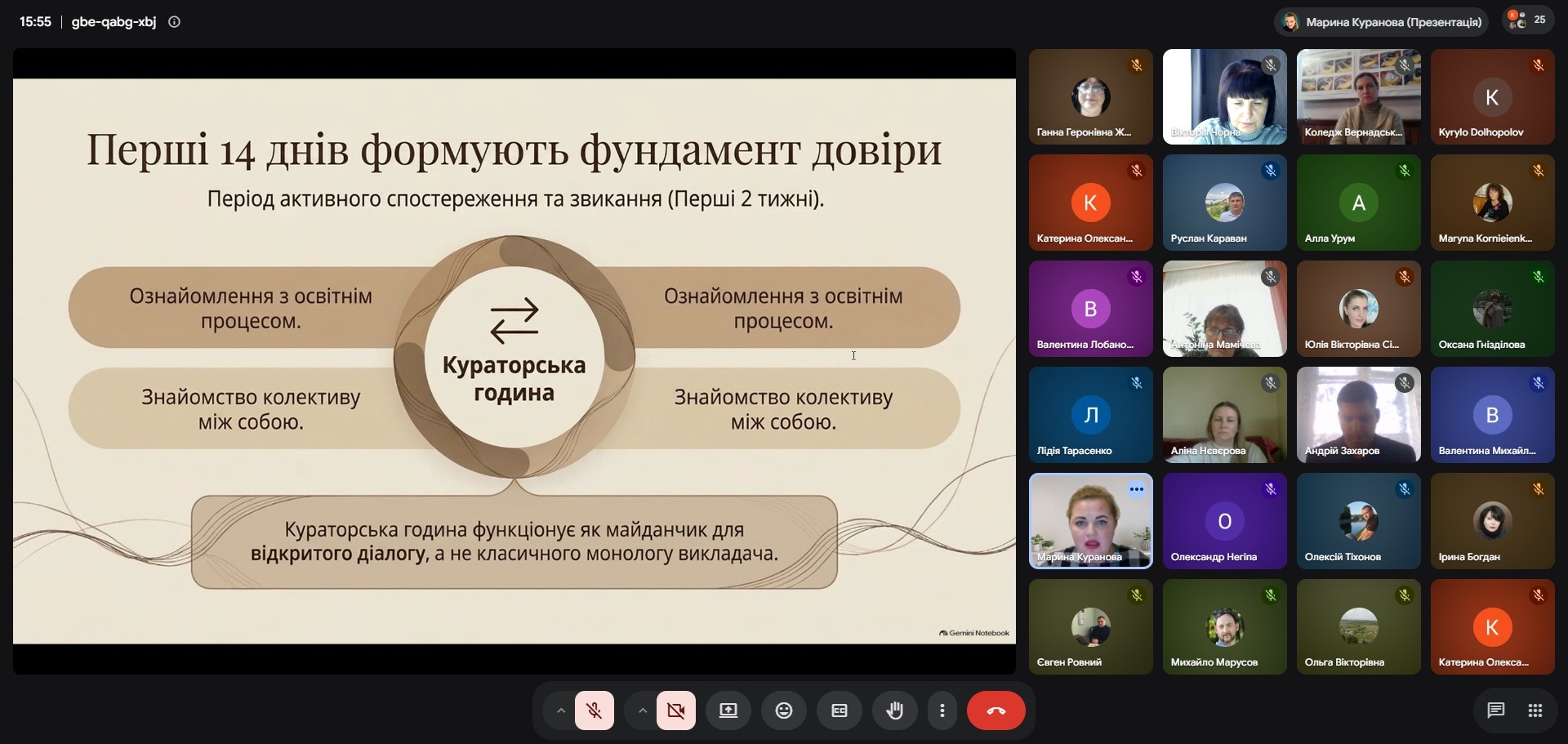
Task: Select Аліна Неверова's video tile
Action: coord(1225,415)
